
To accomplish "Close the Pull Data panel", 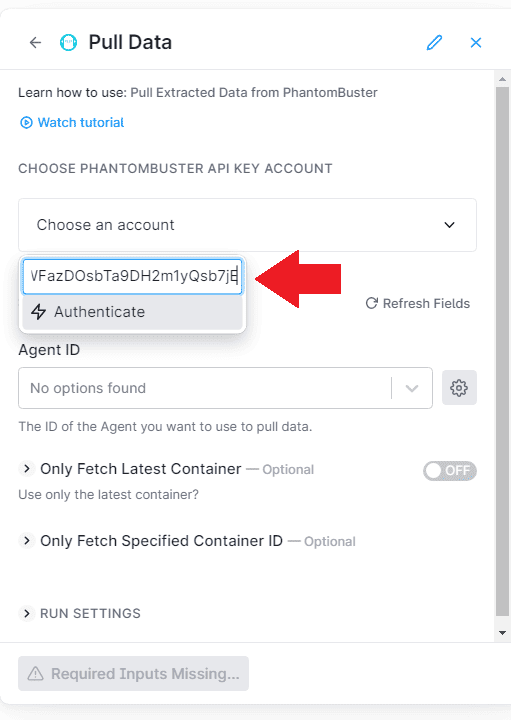I will (x=476, y=43).
